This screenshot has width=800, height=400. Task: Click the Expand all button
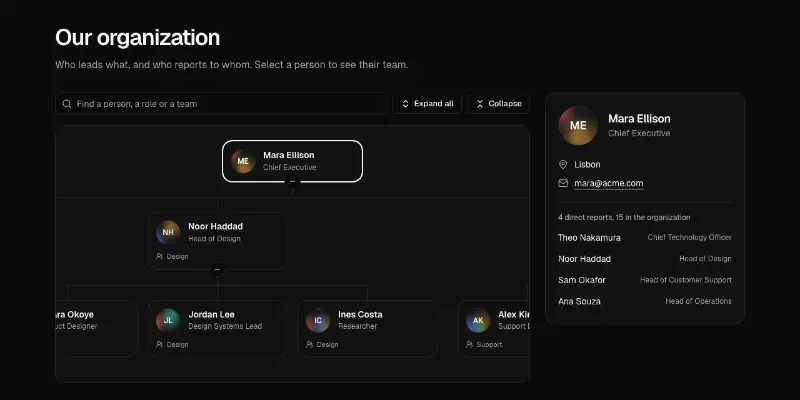[427, 104]
